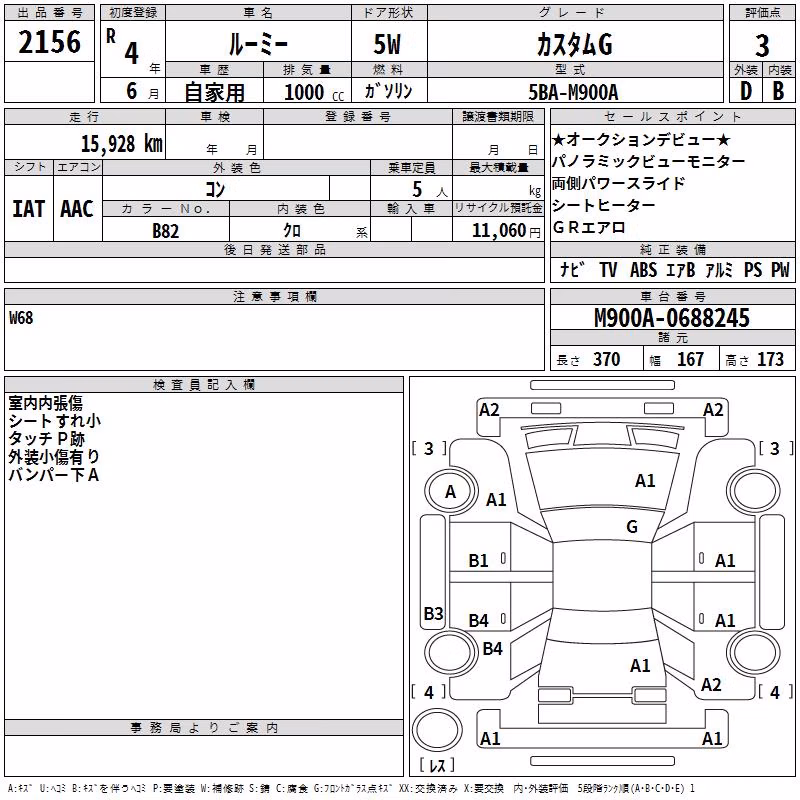800x800 pixels.
Task: Select exterior color コン
Action: tap(215, 189)
